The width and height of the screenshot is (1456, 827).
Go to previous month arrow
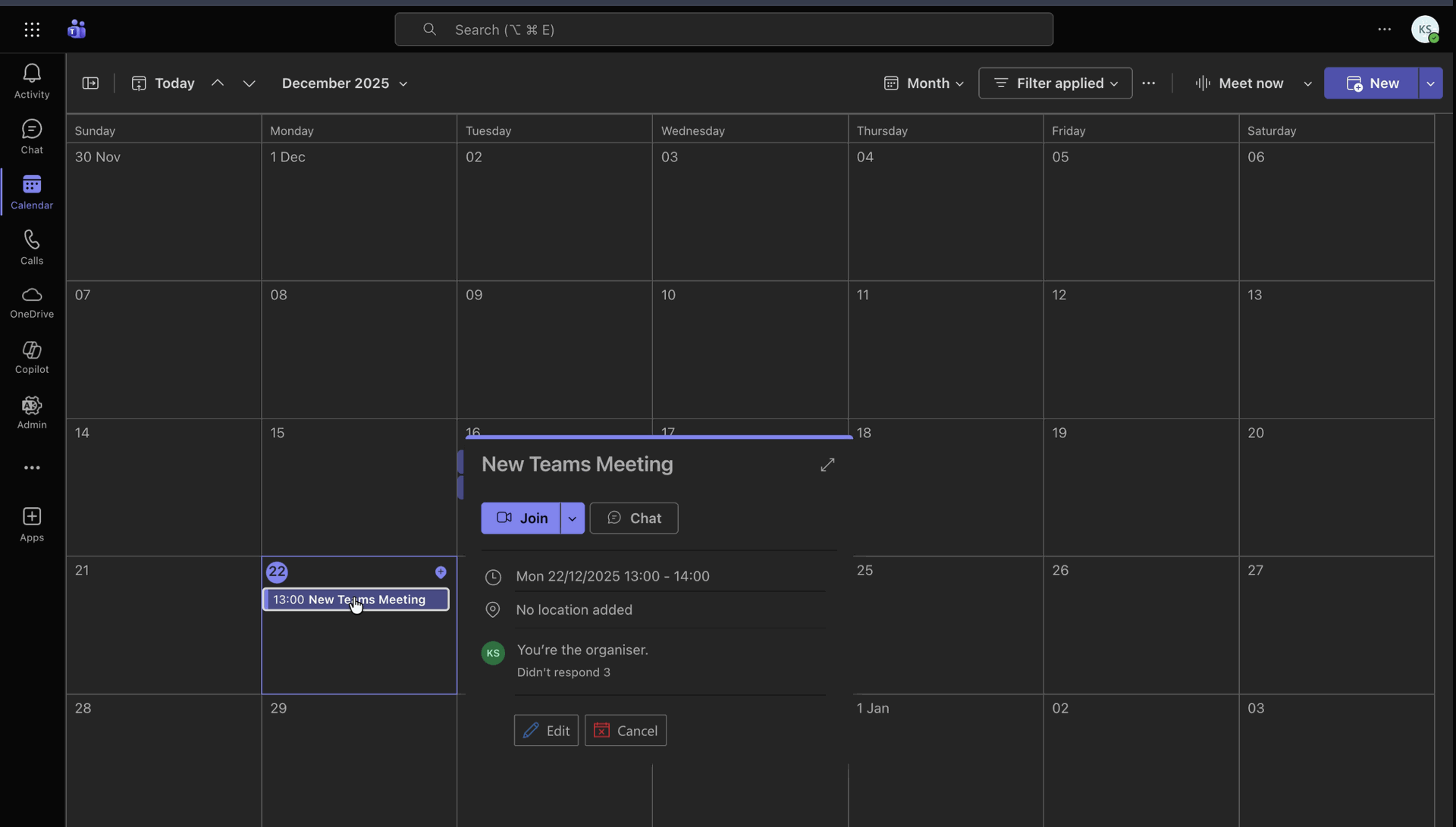[218, 83]
